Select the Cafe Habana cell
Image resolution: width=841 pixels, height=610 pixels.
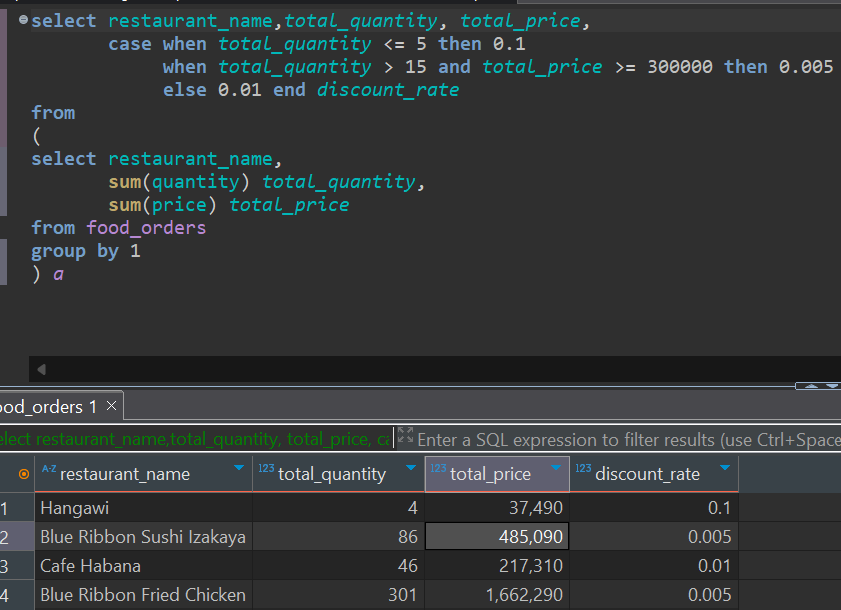click(143, 565)
